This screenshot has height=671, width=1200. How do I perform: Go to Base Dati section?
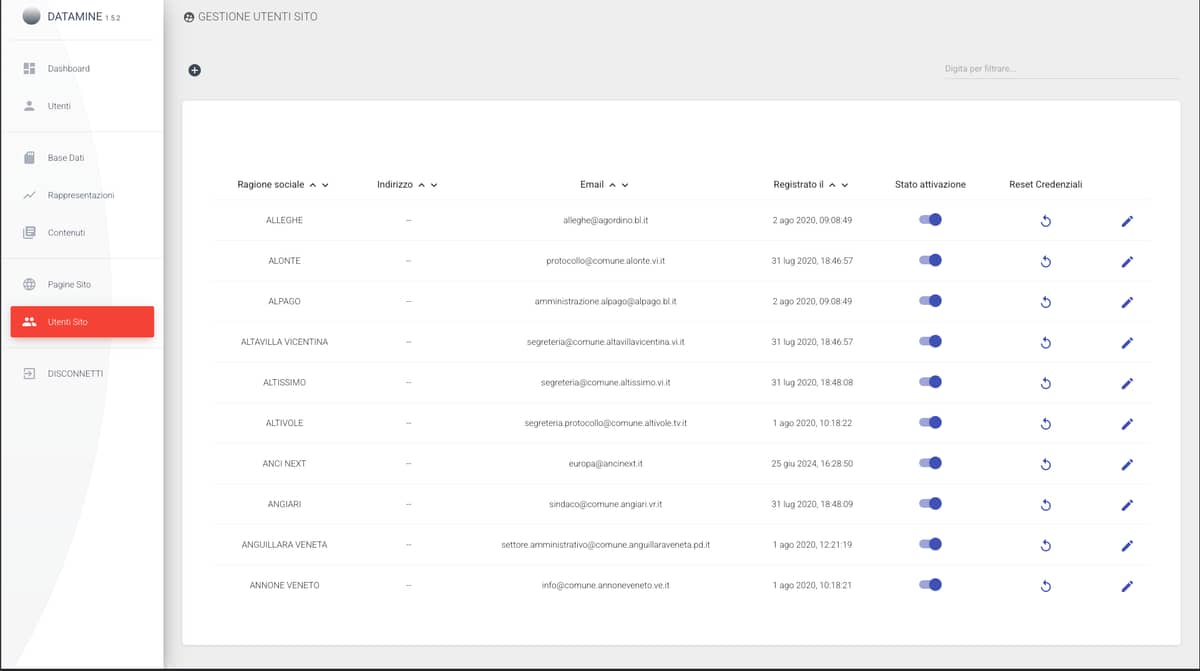82,158
